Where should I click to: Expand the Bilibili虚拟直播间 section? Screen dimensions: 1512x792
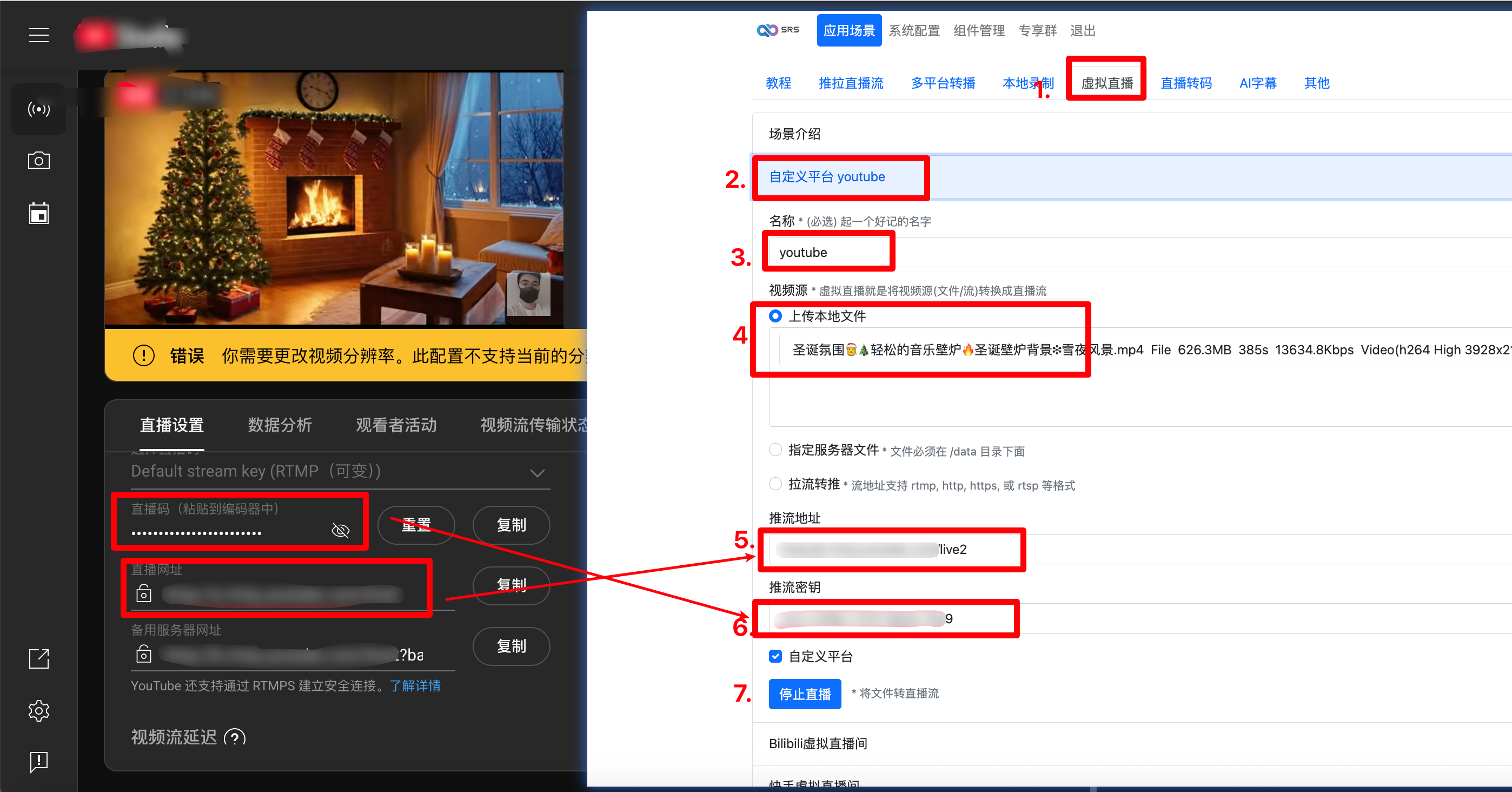pyautogui.click(x=818, y=744)
